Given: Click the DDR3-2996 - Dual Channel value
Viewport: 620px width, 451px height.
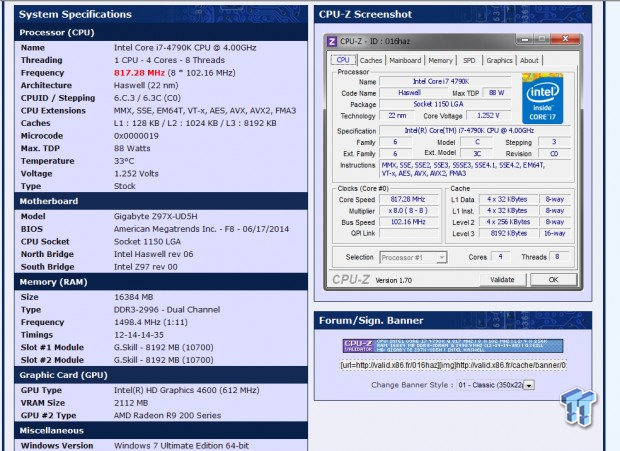Looking at the screenshot, I should pyautogui.click(x=167, y=309).
